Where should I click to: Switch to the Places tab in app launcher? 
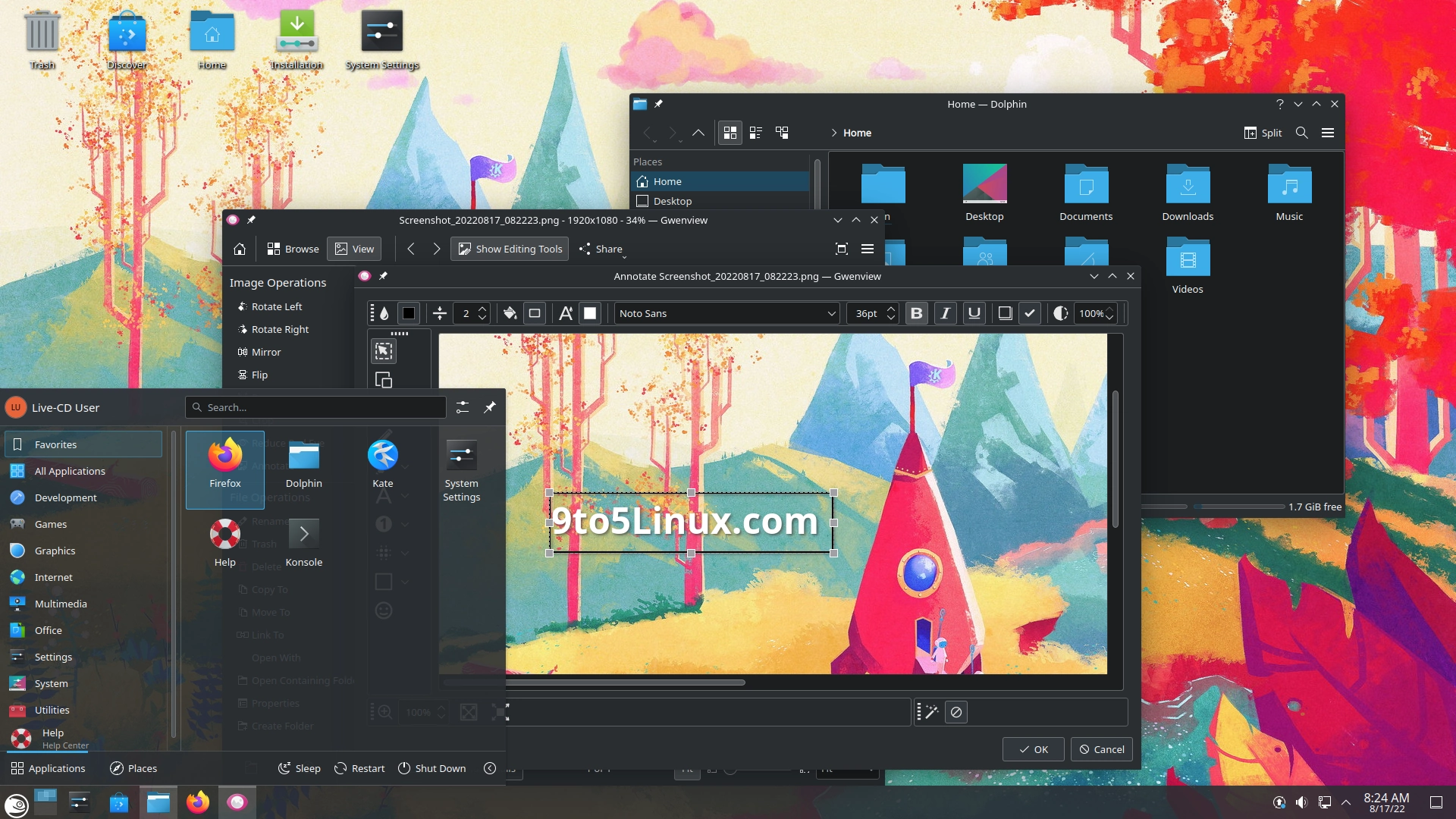133,768
